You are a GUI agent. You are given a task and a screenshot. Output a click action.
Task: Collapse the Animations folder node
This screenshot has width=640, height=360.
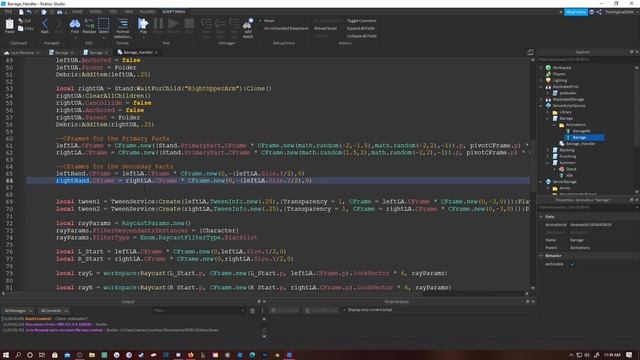click(x=555, y=124)
